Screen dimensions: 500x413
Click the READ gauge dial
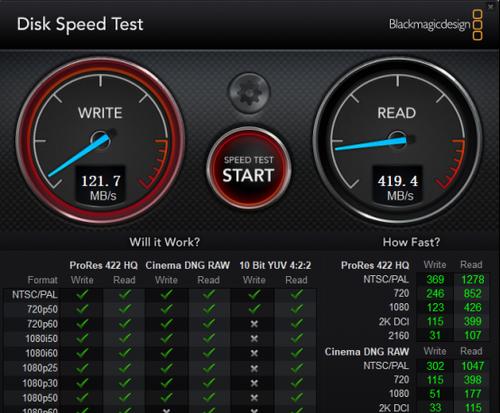tap(397, 140)
